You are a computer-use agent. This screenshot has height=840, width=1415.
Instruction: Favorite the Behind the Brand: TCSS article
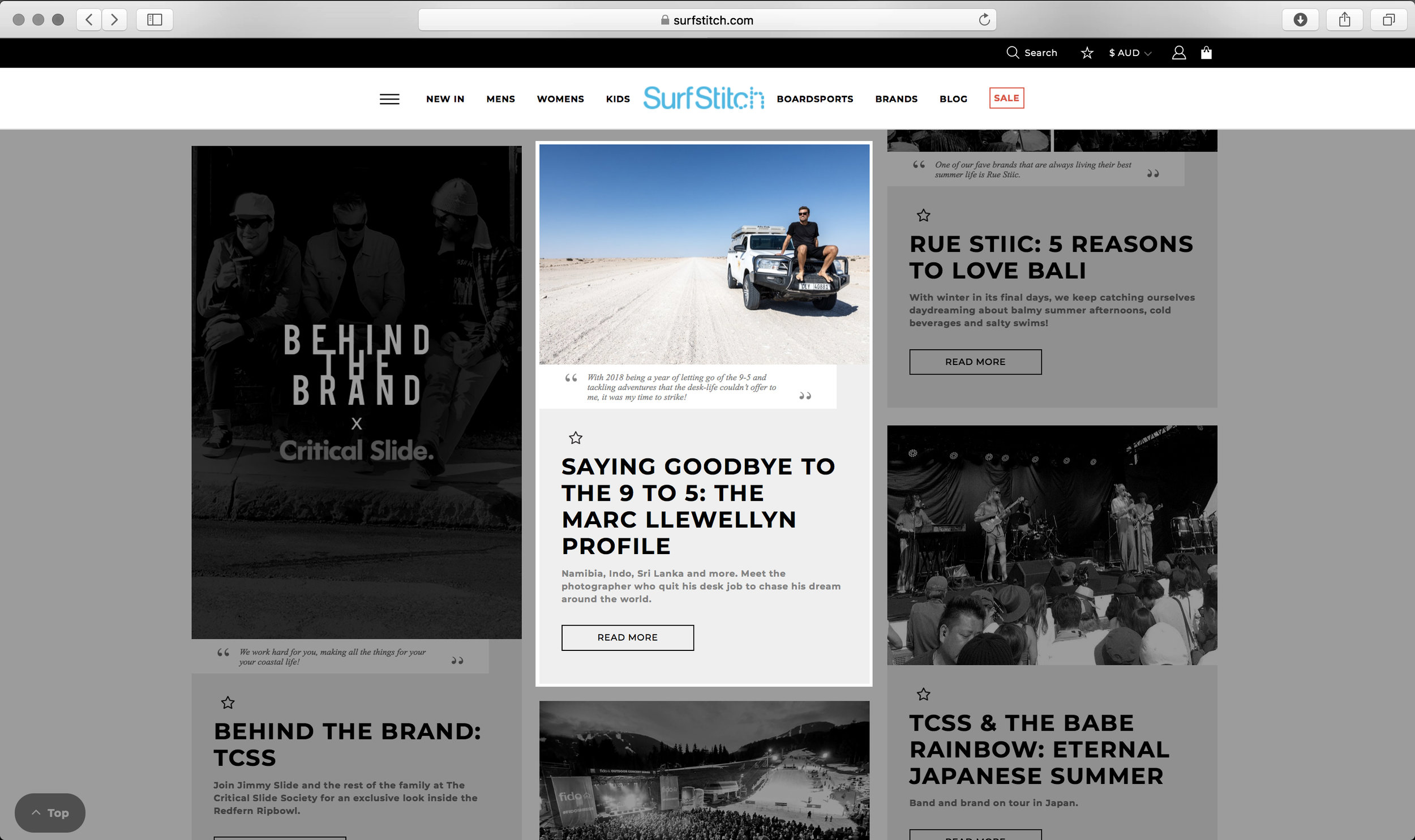point(228,702)
